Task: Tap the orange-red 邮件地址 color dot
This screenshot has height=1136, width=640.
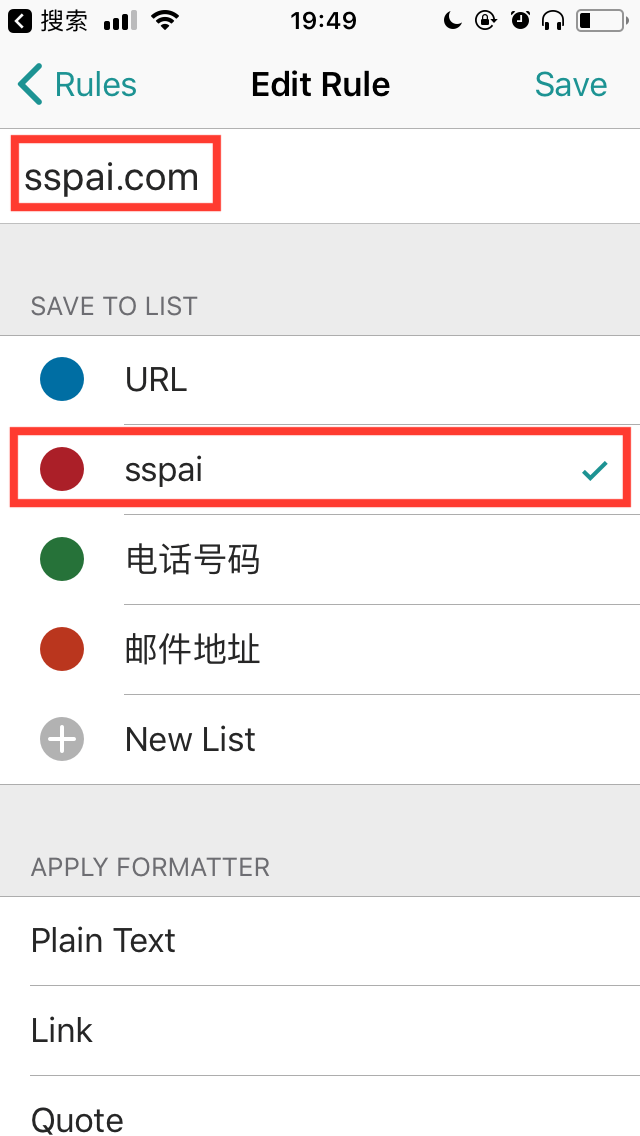Action: (x=62, y=650)
